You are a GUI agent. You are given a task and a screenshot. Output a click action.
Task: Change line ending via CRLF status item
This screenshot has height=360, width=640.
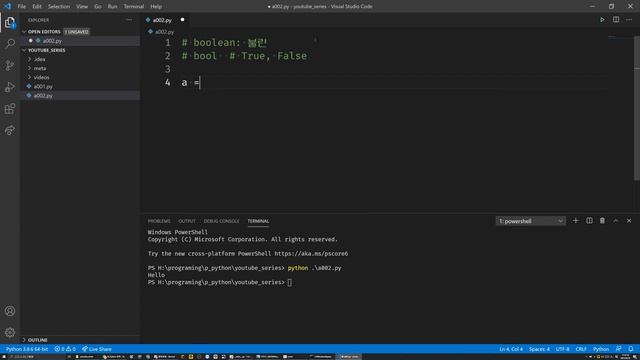pos(581,349)
